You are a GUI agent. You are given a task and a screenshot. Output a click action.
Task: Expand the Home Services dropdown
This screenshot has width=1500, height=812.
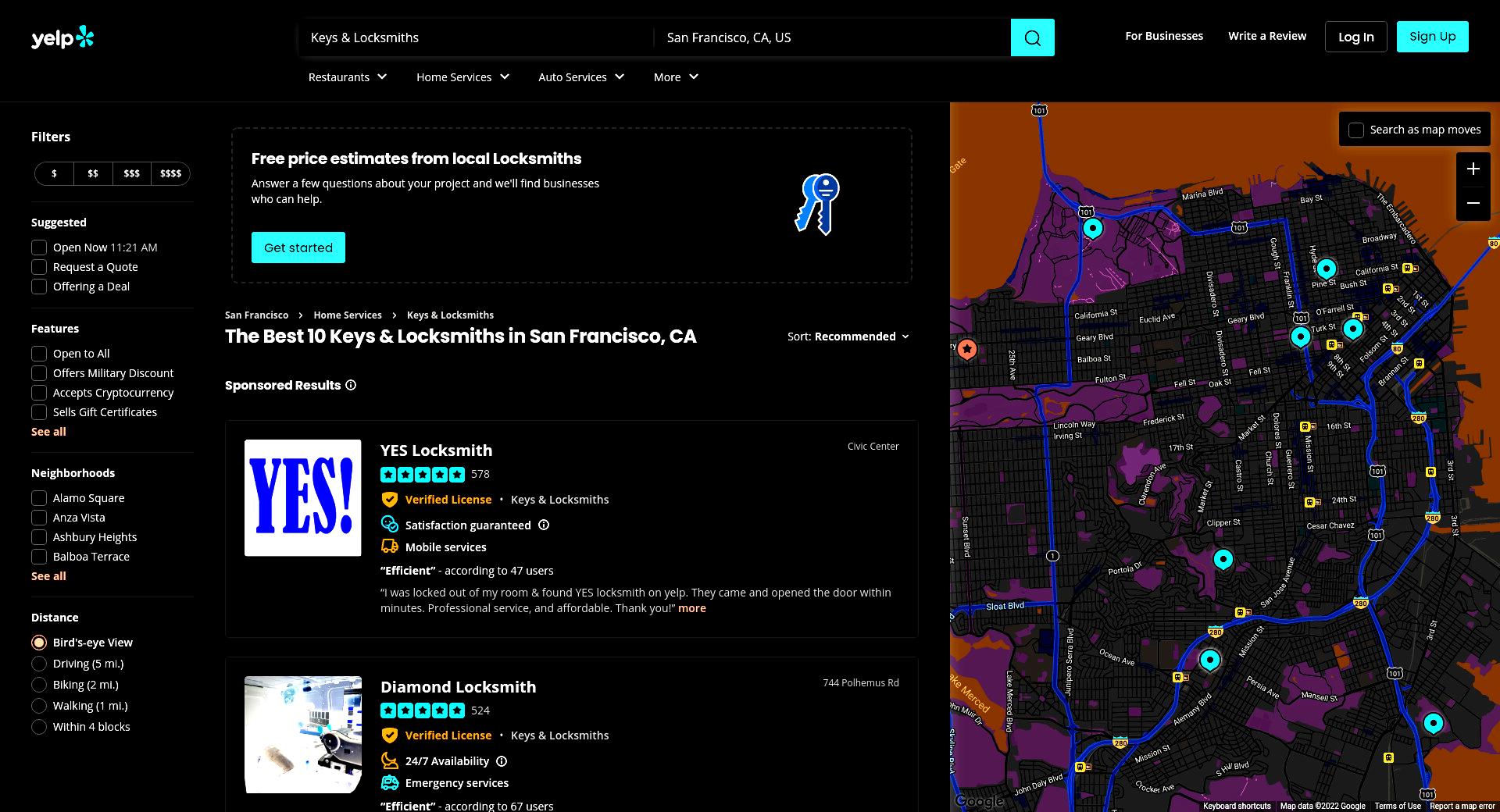pos(462,77)
